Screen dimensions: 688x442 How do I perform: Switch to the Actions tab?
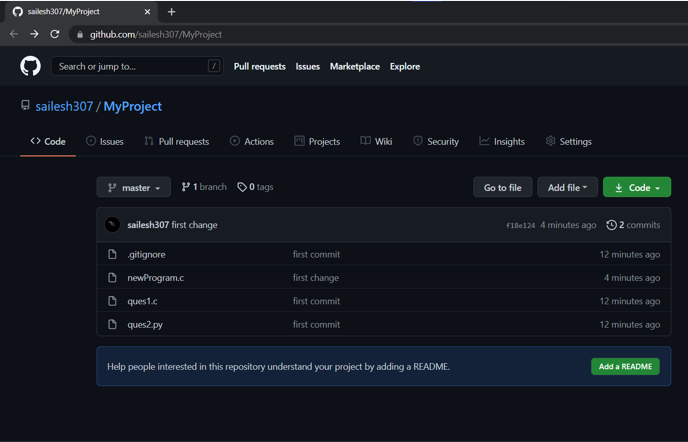coord(252,141)
